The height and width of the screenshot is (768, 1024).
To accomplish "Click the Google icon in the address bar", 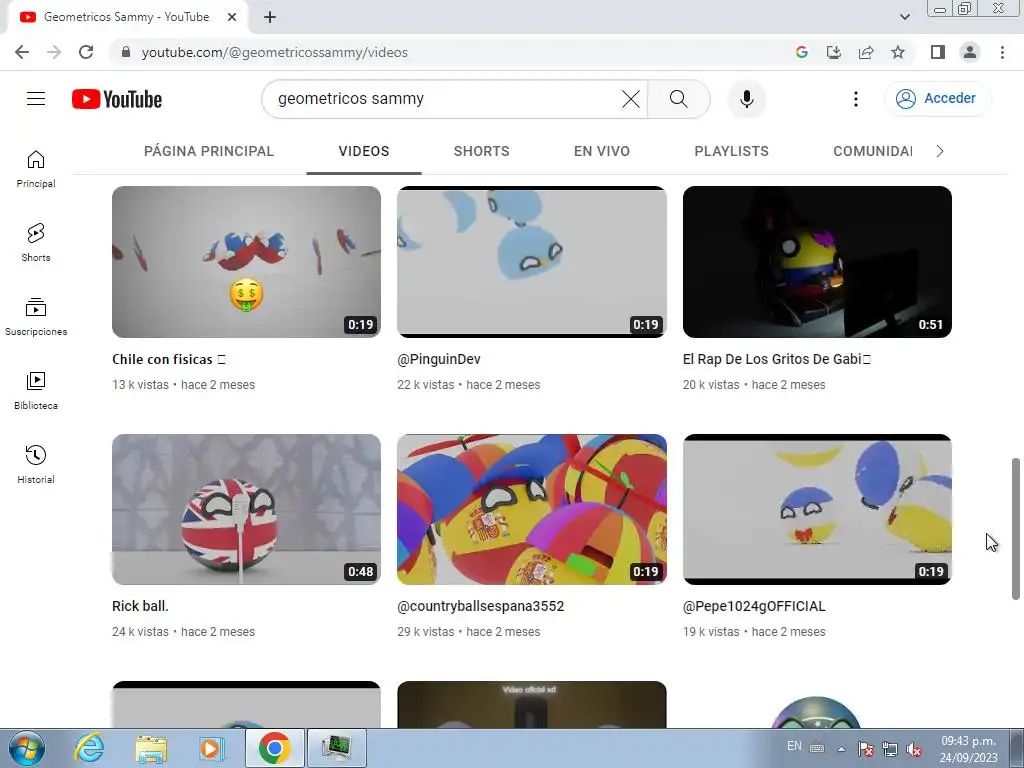I will 802,52.
